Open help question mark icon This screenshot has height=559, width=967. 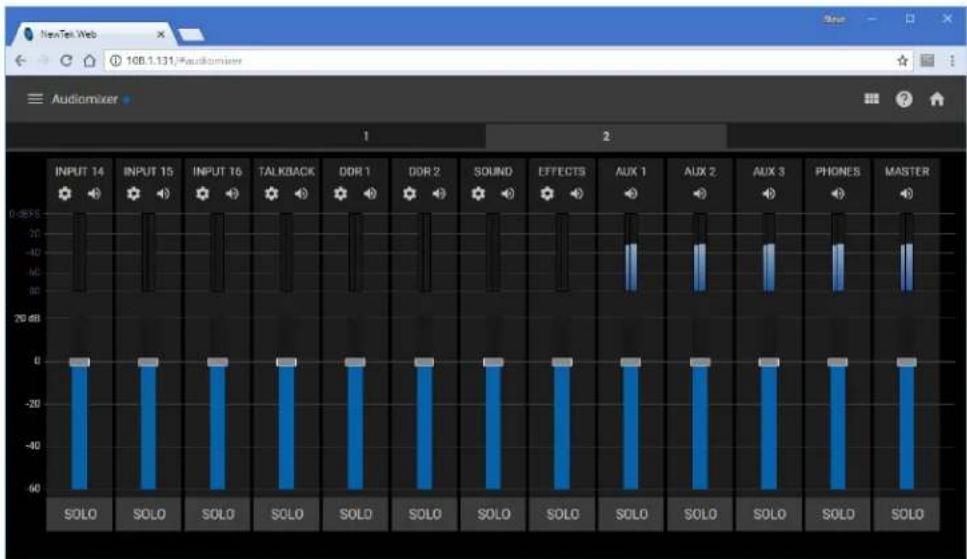[904, 99]
